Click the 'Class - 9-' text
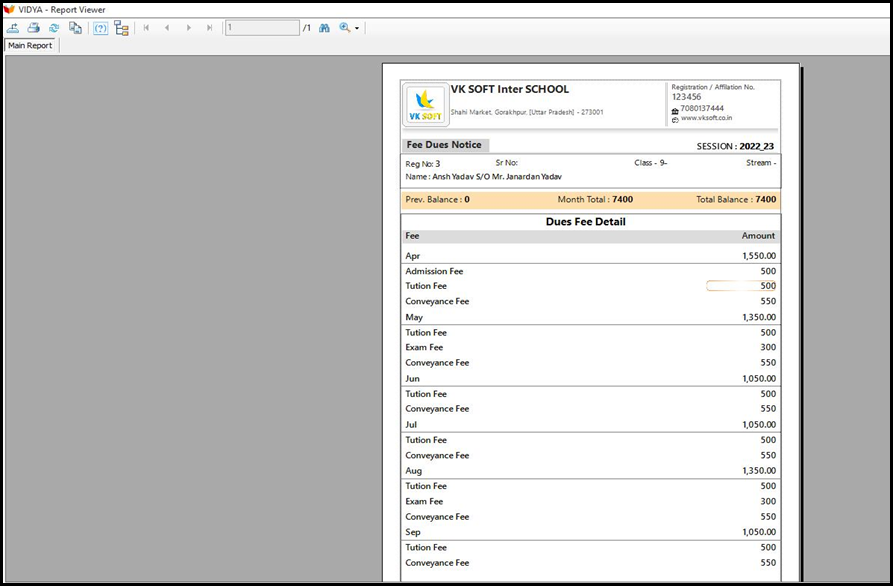Viewport: 893px width, 586px height. coord(650,163)
